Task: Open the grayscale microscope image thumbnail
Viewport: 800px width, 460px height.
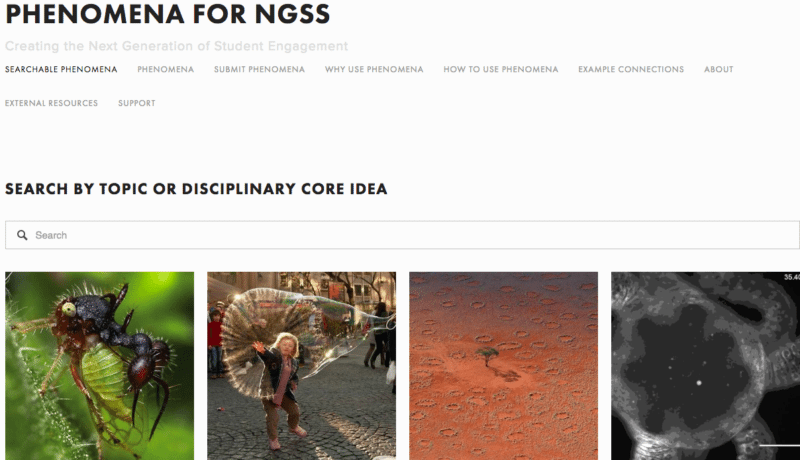Action: [706, 366]
